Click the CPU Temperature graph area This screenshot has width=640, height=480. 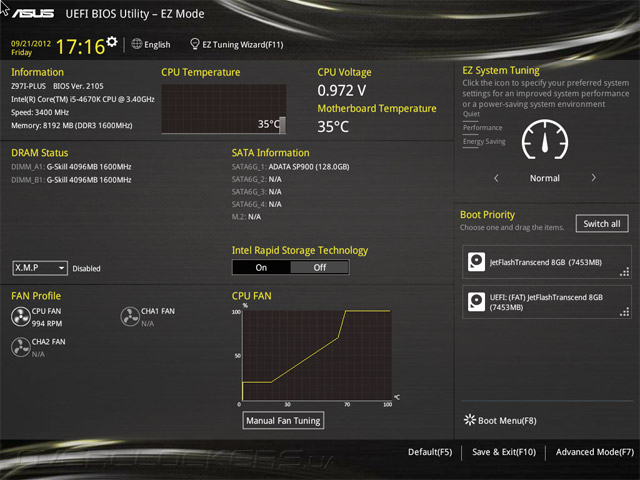coord(224,109)
